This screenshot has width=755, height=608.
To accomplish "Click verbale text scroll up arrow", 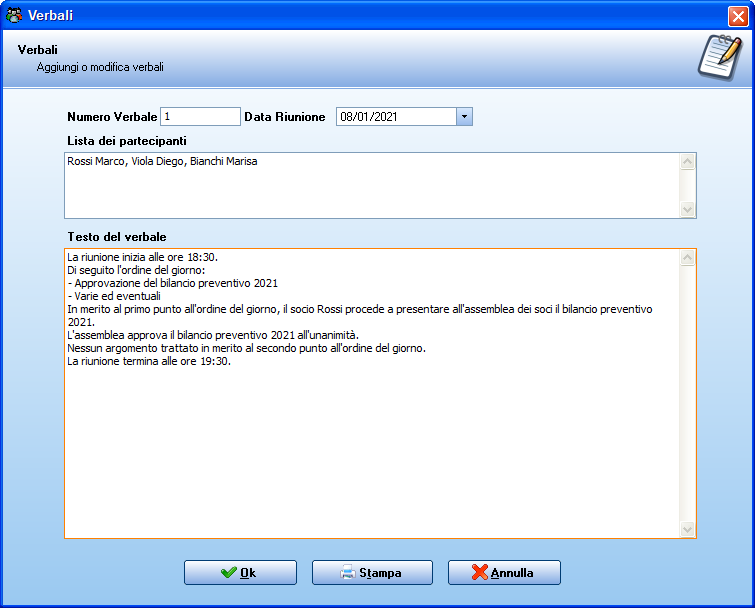I will coord(688,258).
